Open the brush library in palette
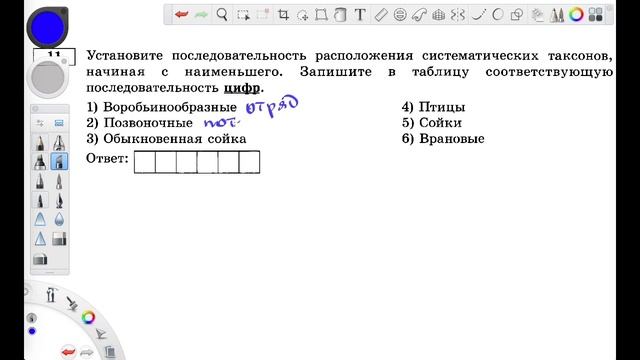 (x=59, y=123)
